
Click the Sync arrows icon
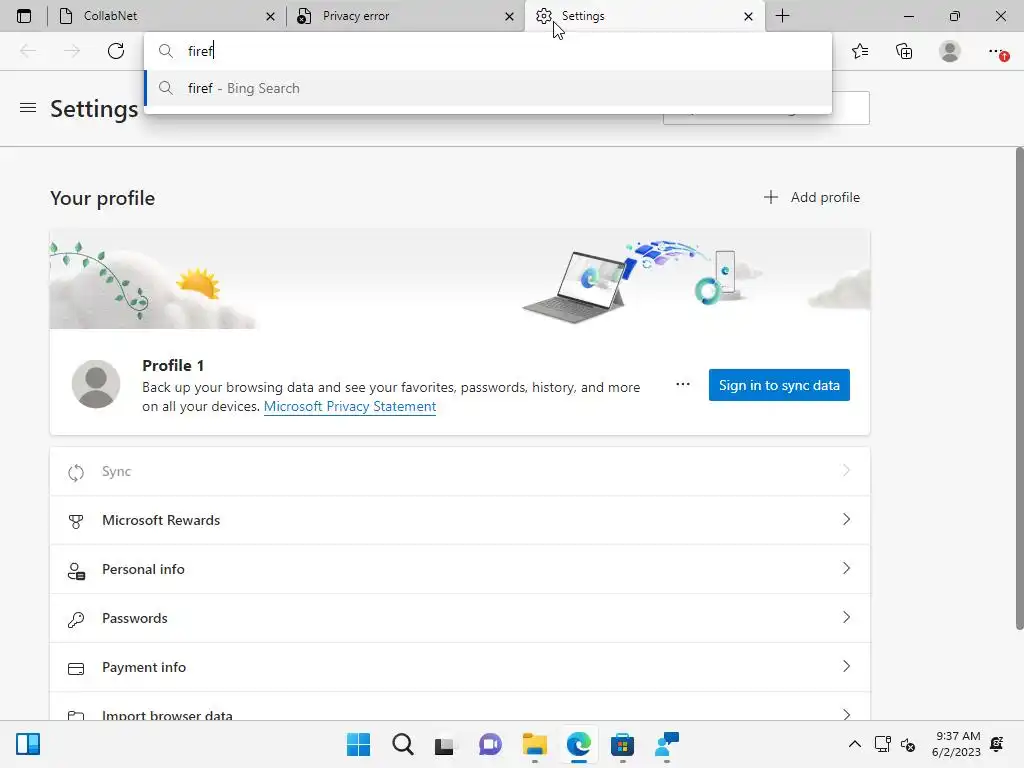click(76, 472)
